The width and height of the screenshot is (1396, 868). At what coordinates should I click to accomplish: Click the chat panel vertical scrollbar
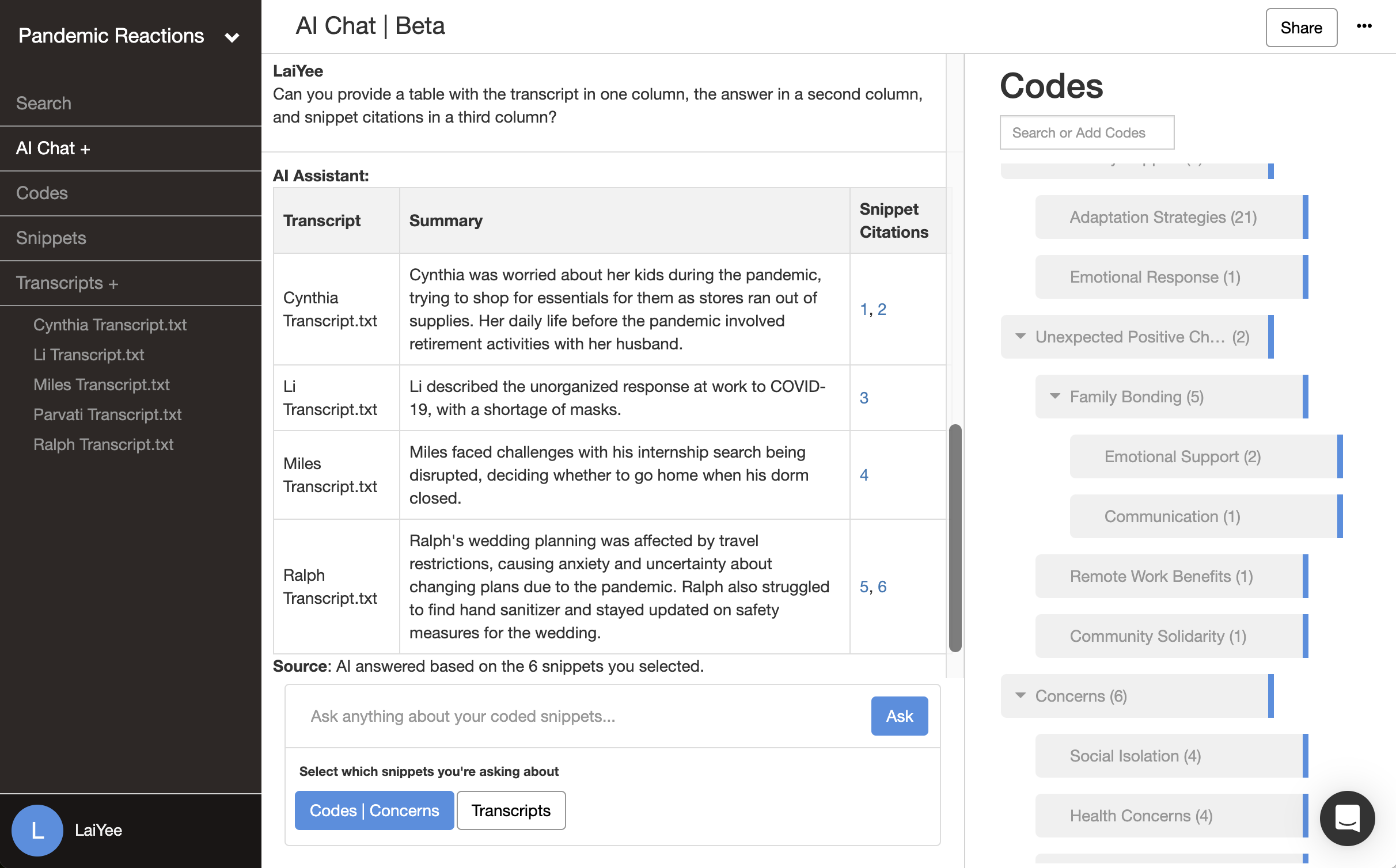tap(955, 538)
